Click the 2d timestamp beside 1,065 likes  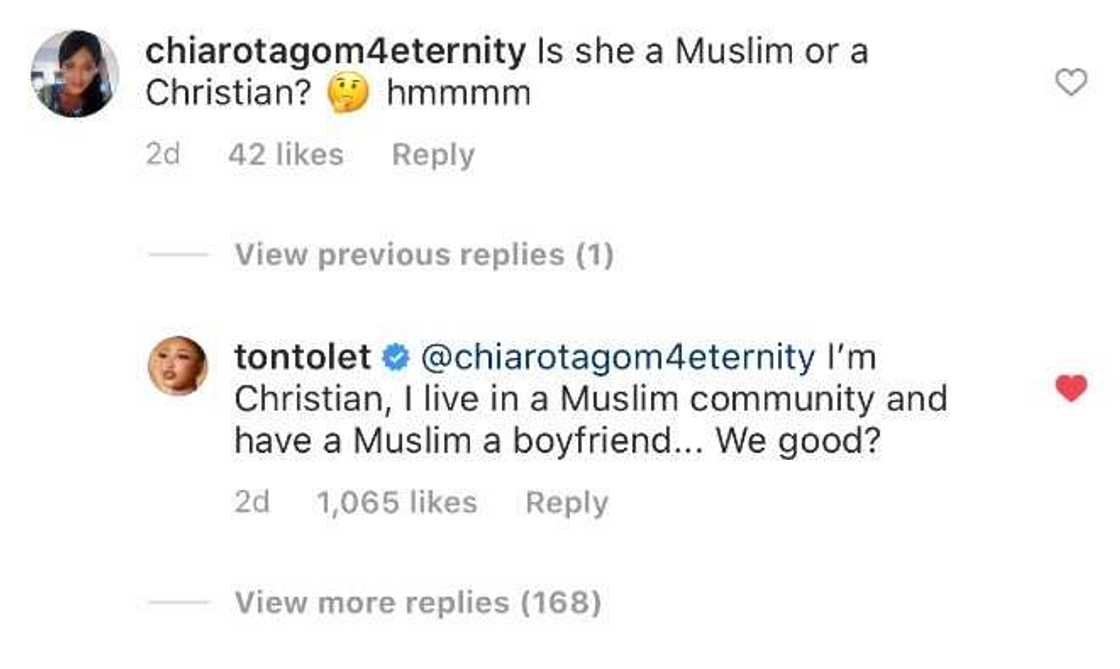pyautogui.click(x=252, y=503)
